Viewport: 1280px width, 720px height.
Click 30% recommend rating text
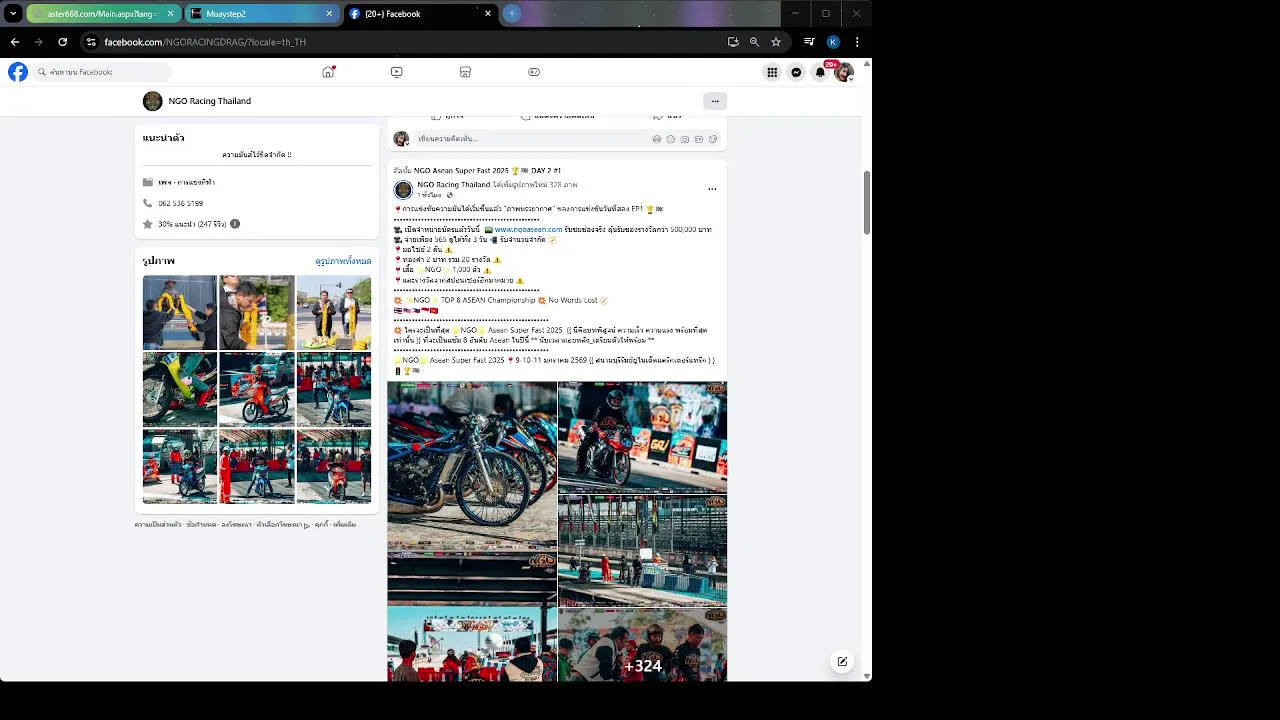(192, 224)
